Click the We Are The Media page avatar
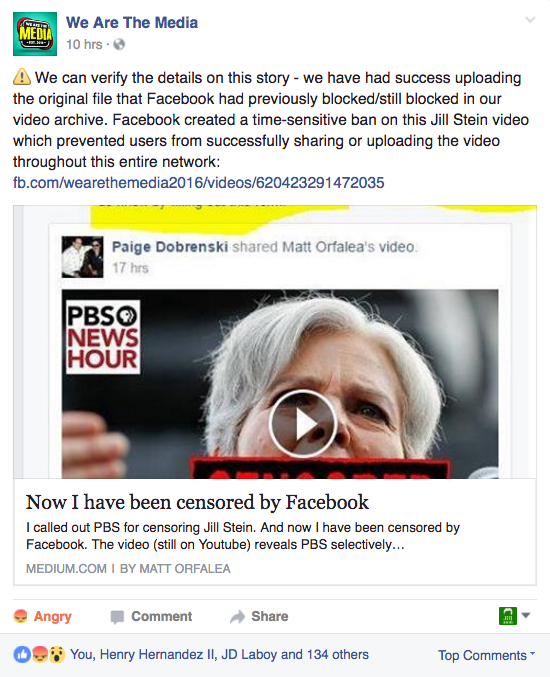550x677 pixels. (x=35, y=34)
